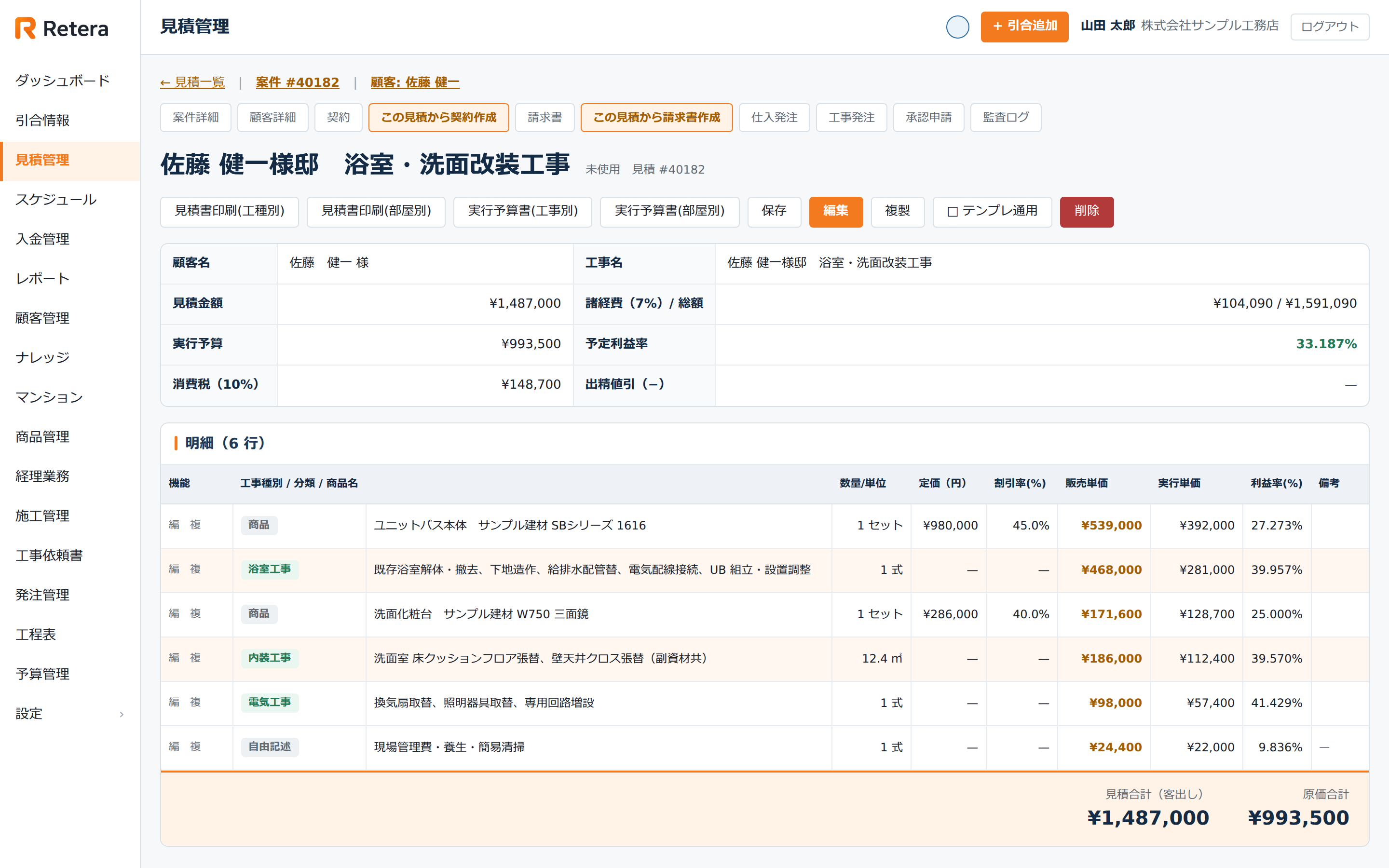Click the テンプレ適用 button

[993, 212]
